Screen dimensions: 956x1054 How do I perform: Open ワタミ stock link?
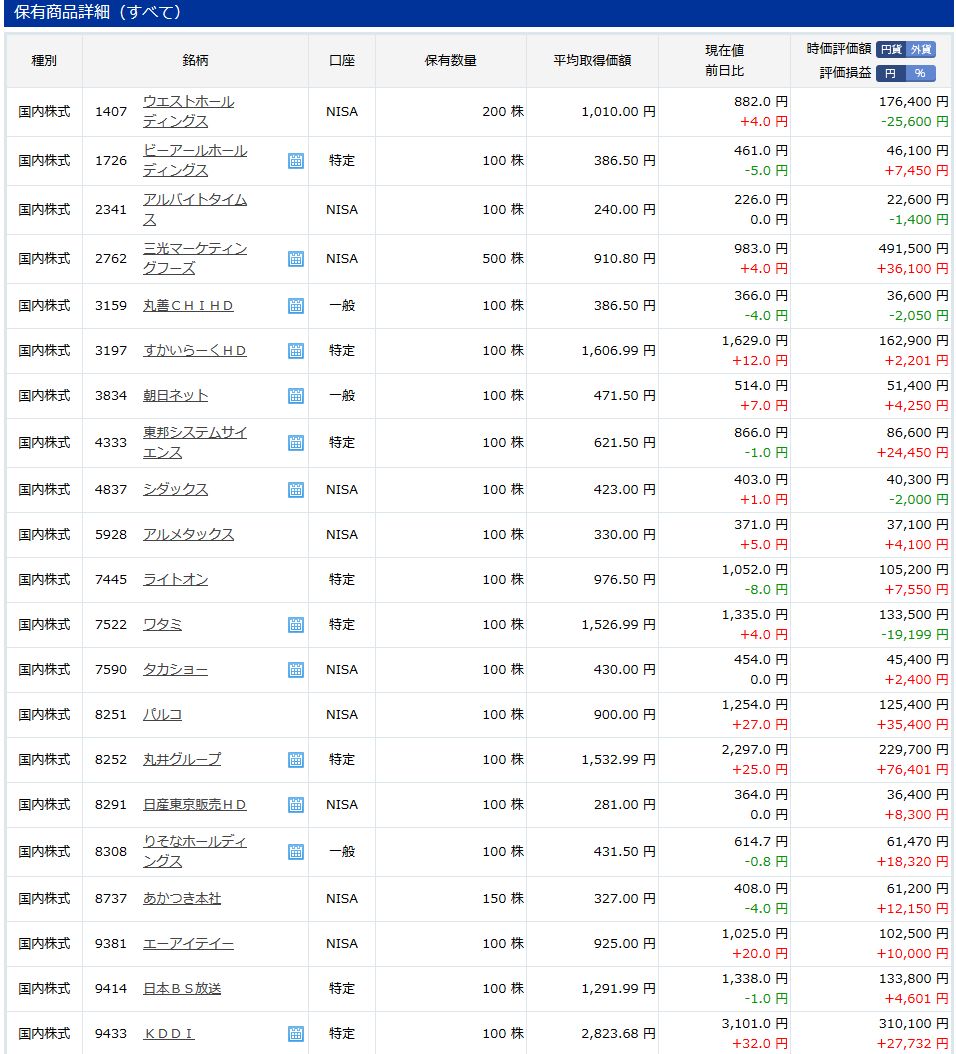[162, 625]
